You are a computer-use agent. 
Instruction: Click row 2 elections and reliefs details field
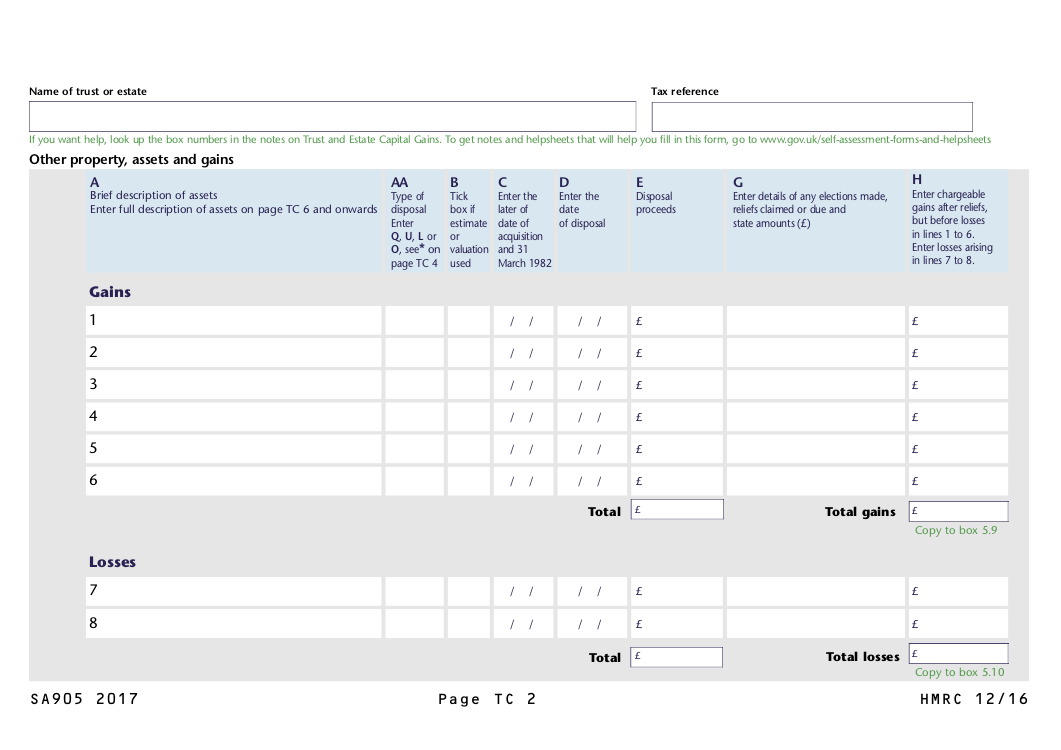(x=815, y=353)
